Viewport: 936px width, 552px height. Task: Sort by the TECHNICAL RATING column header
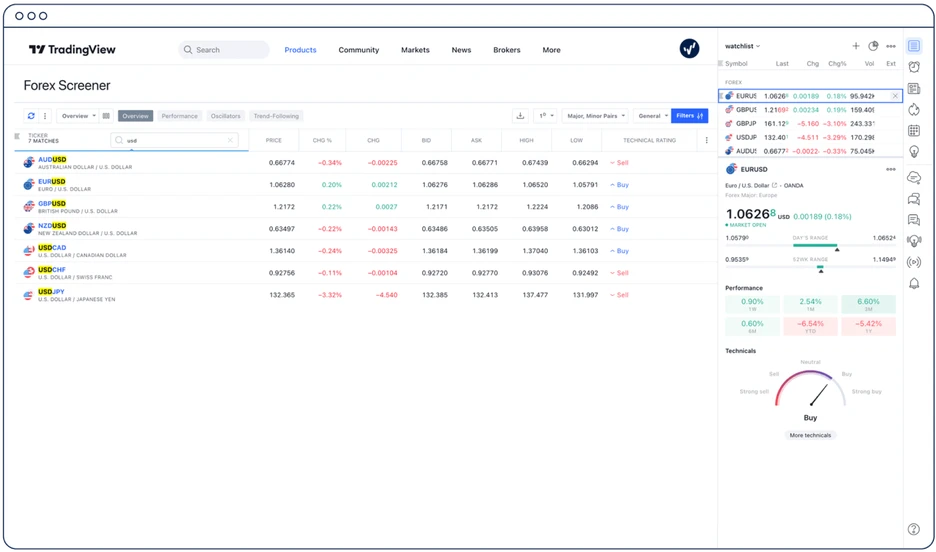coord(649,140)
